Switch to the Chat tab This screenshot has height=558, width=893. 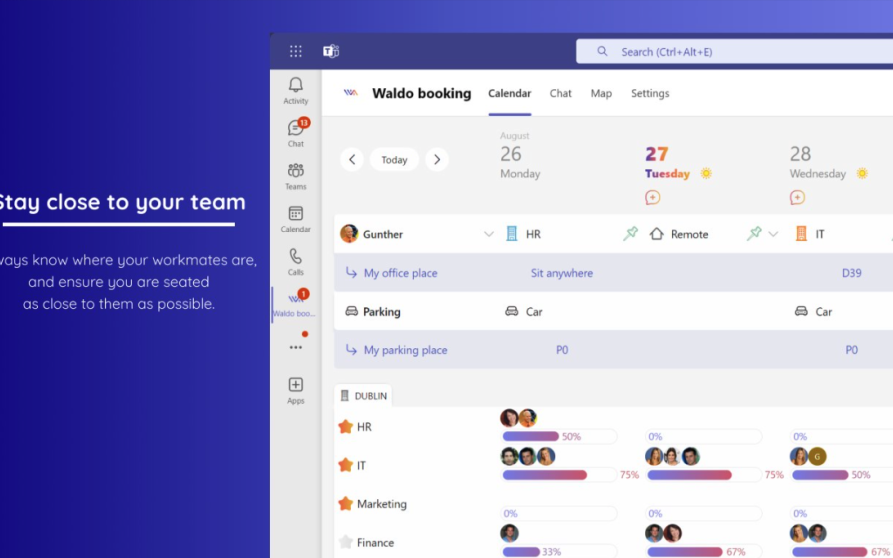click(560, 93)
